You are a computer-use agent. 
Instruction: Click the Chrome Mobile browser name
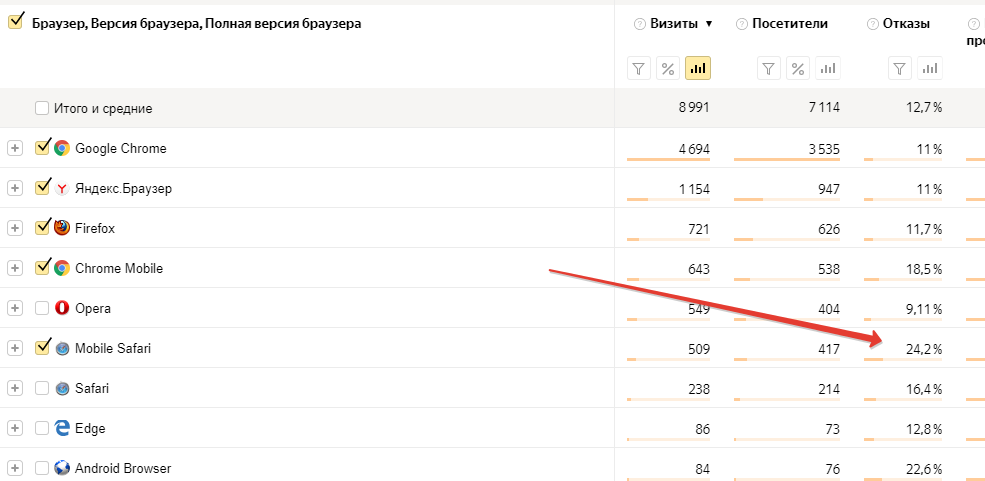click(119, 268)
